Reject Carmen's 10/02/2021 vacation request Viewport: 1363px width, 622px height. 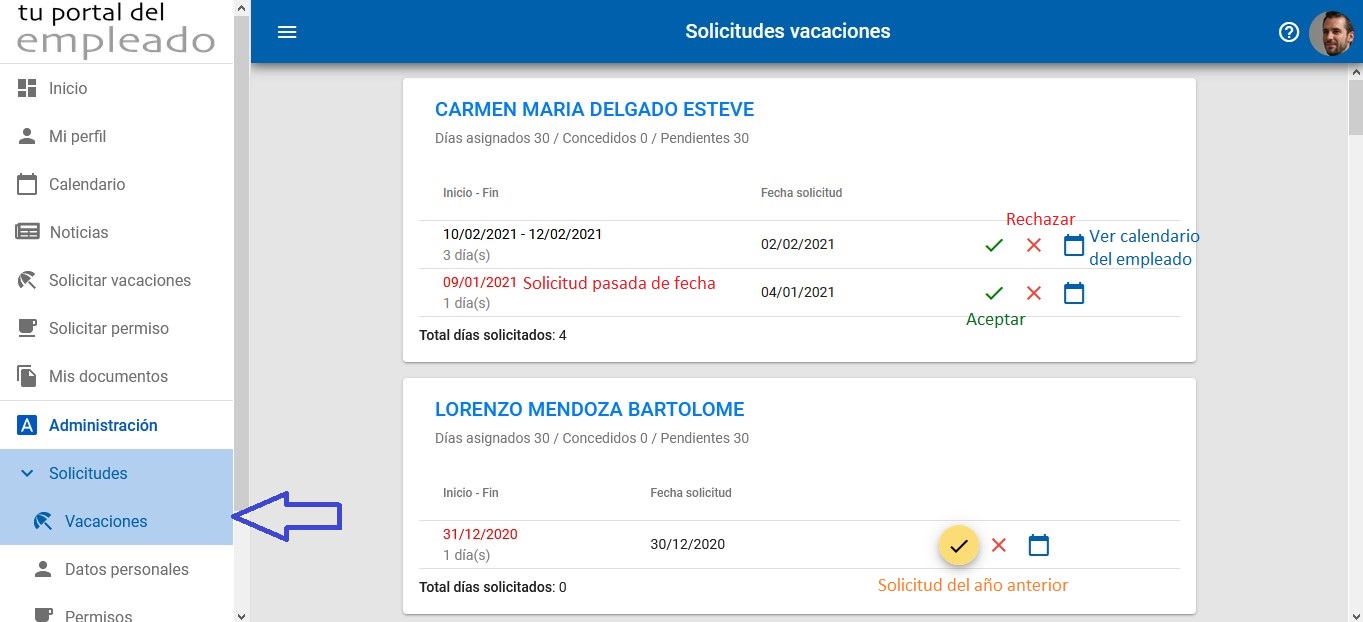pyautogui.click(x=1034, y=245)
